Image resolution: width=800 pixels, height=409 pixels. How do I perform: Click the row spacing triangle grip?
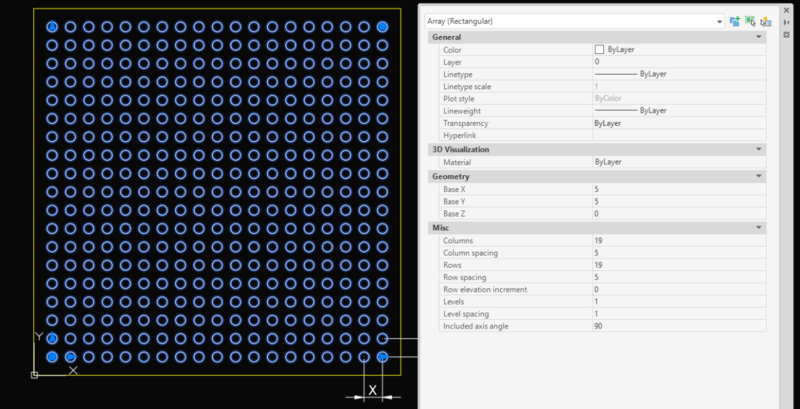[x=52, y=338]
